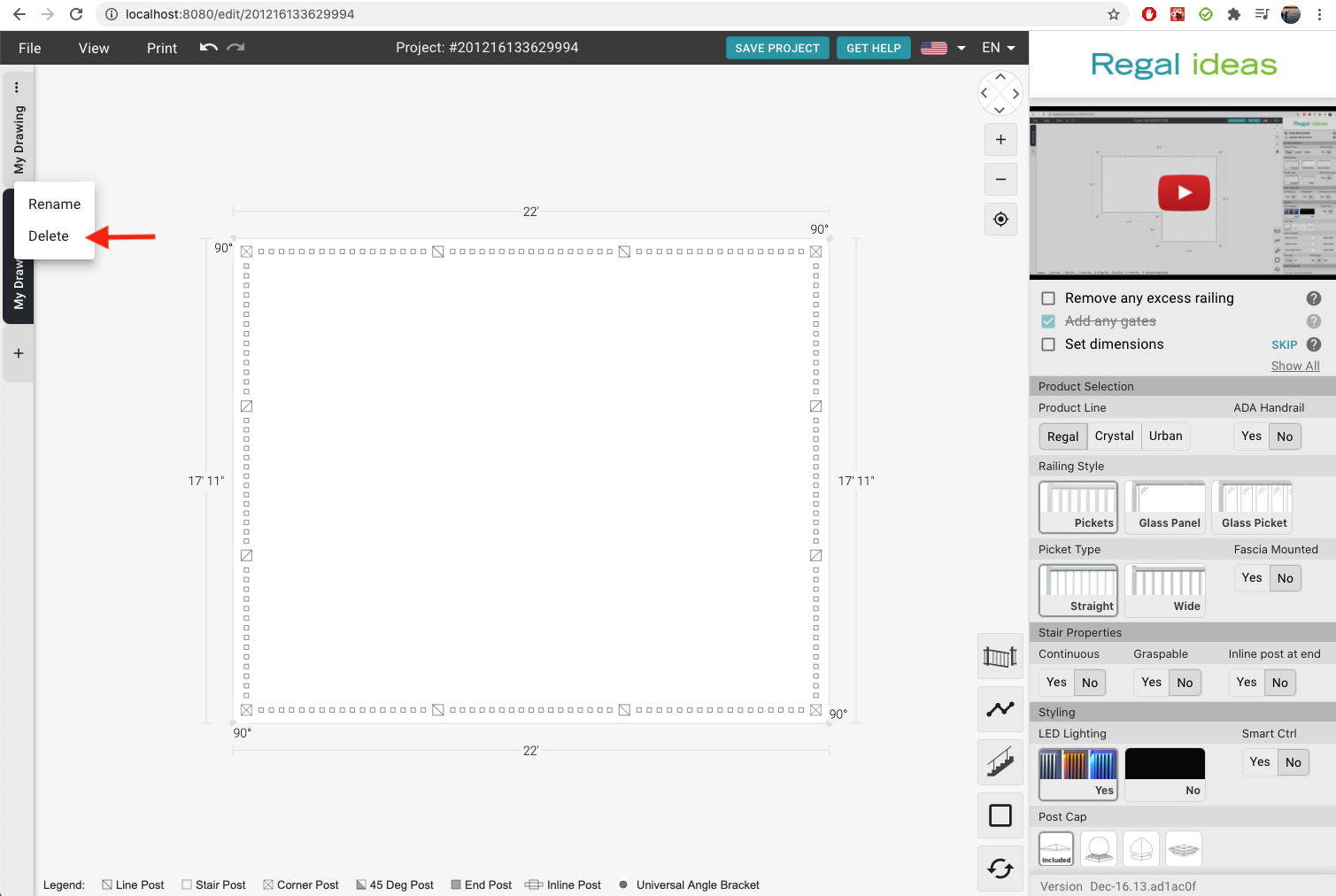Select the railing fence drawing tool
Viewport: 1336px width, 896px height.
coord(1000,657)
